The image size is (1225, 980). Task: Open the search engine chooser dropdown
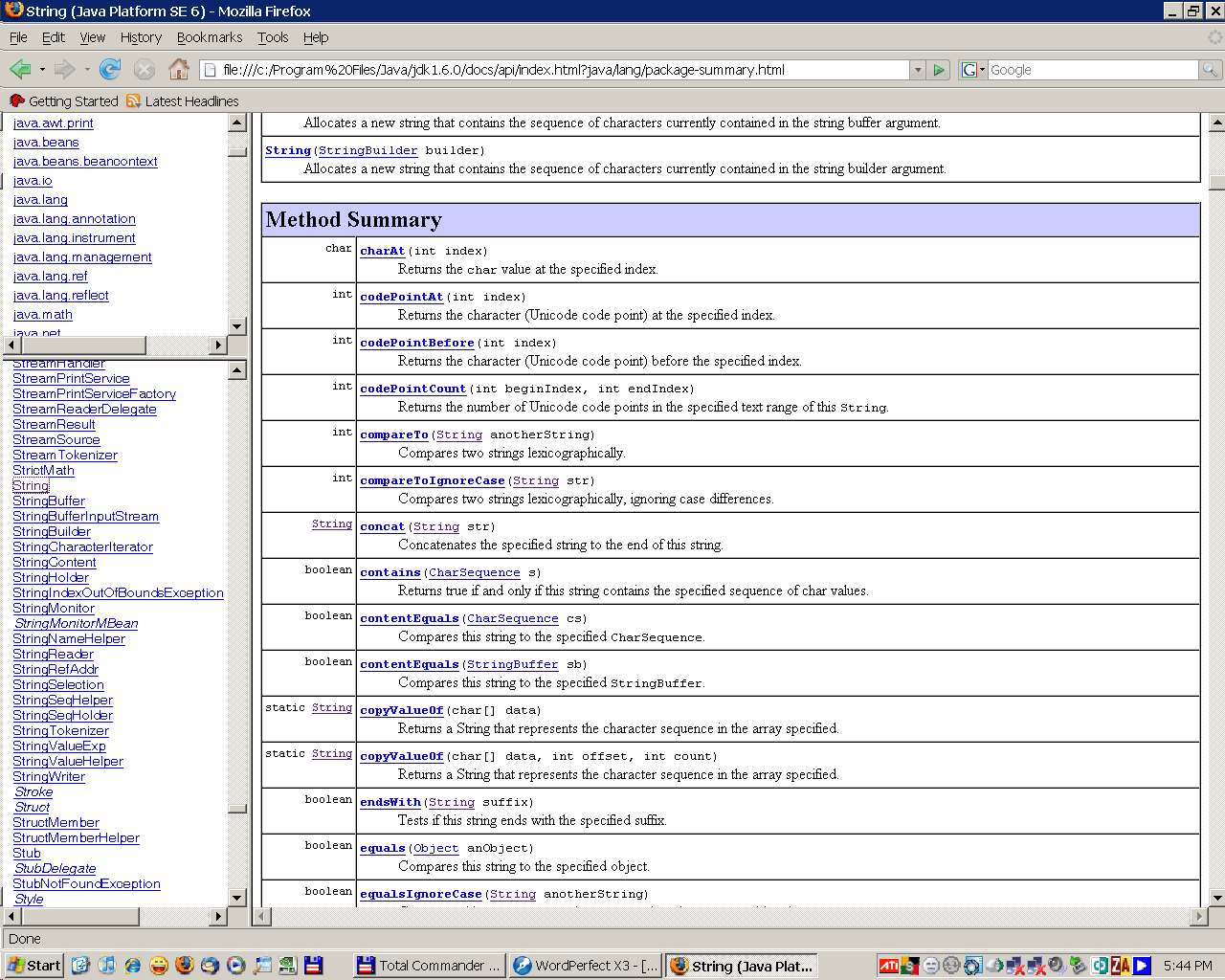coord(982,70)
